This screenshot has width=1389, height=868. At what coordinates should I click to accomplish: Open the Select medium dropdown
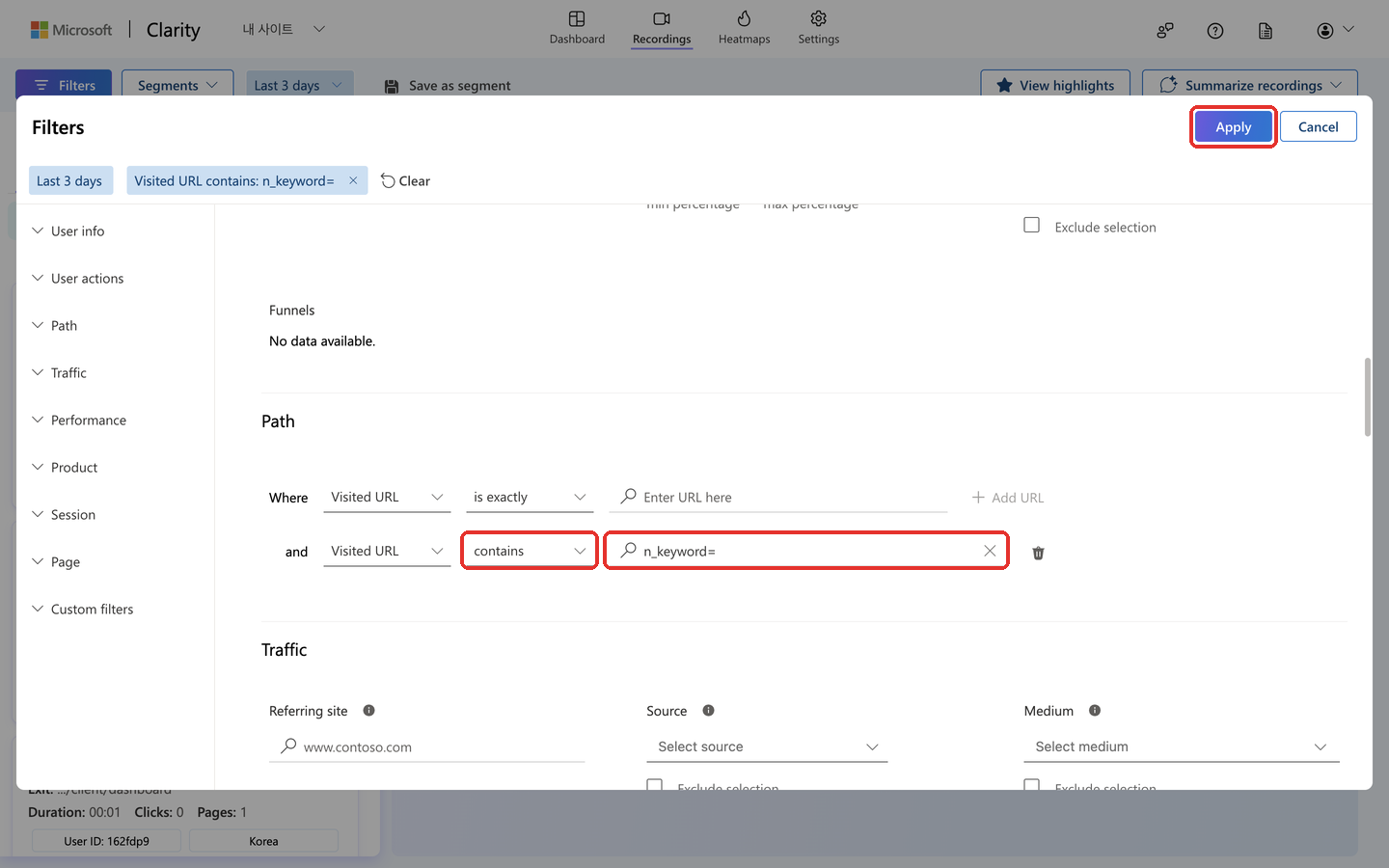(1182, 747)
